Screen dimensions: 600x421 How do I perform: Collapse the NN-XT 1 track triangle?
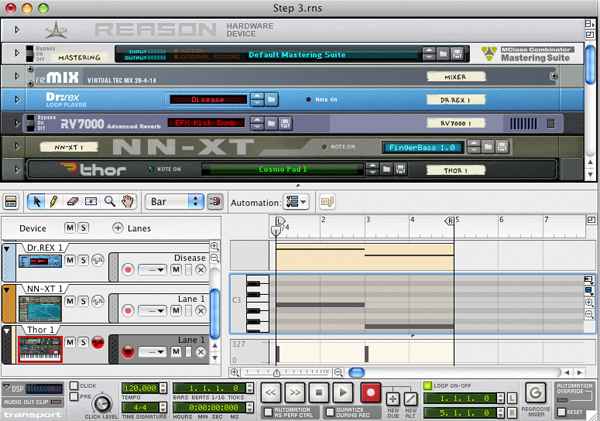7,290
